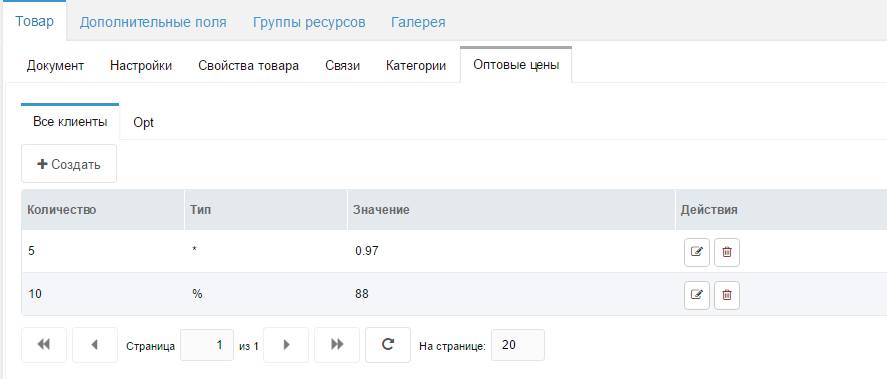This screenshot has height=379, width=887.
Task: Select the type cell showing *
Action: [x=266, y=251]
